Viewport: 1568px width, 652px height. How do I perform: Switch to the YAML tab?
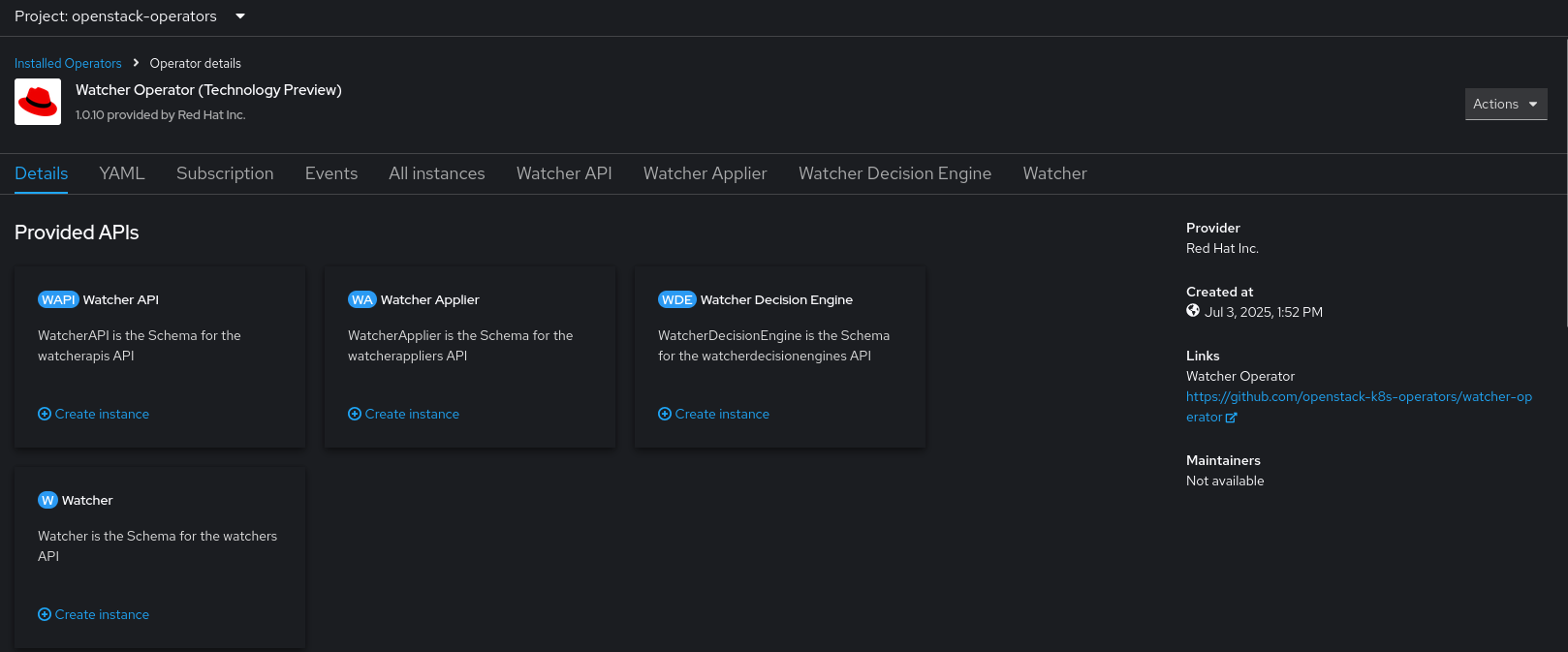tap(122, 173)
